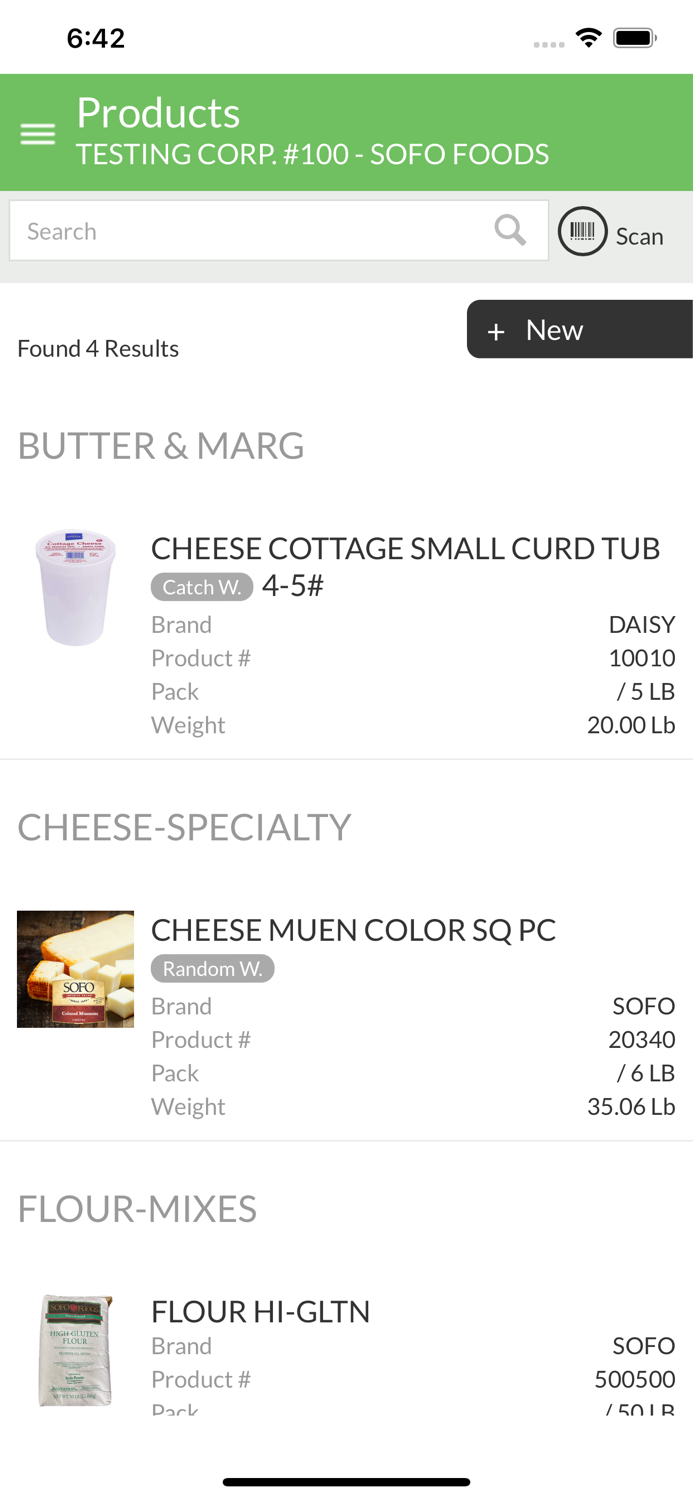Tap the SOFO muenster cheese product thumbnail
The image size is (693, 1500).
click(x=75, y=968)
